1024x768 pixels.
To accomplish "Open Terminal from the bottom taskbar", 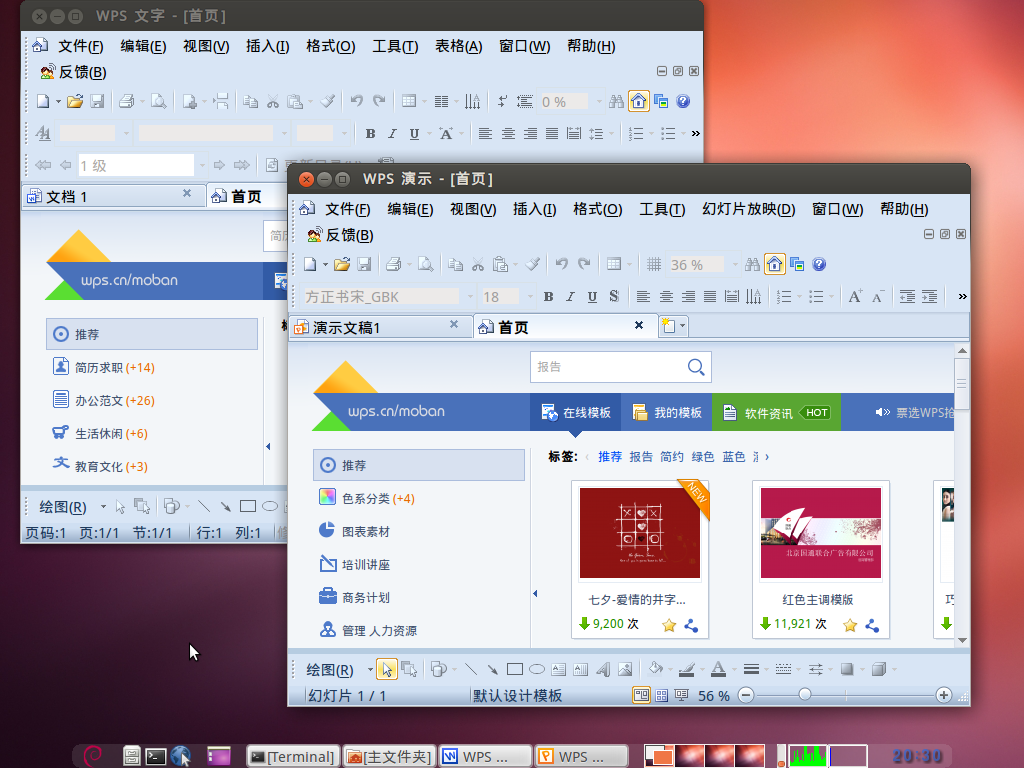I will tap(293, 756).
